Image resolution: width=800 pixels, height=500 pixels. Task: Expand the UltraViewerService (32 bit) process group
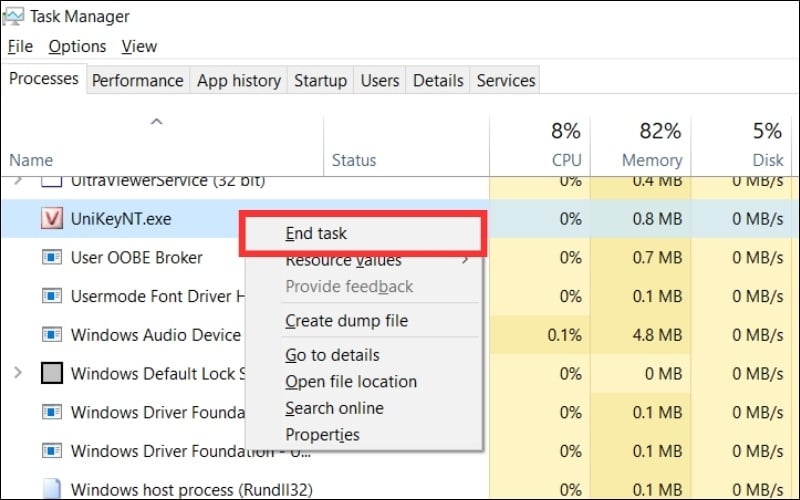[x=18, y=180]
